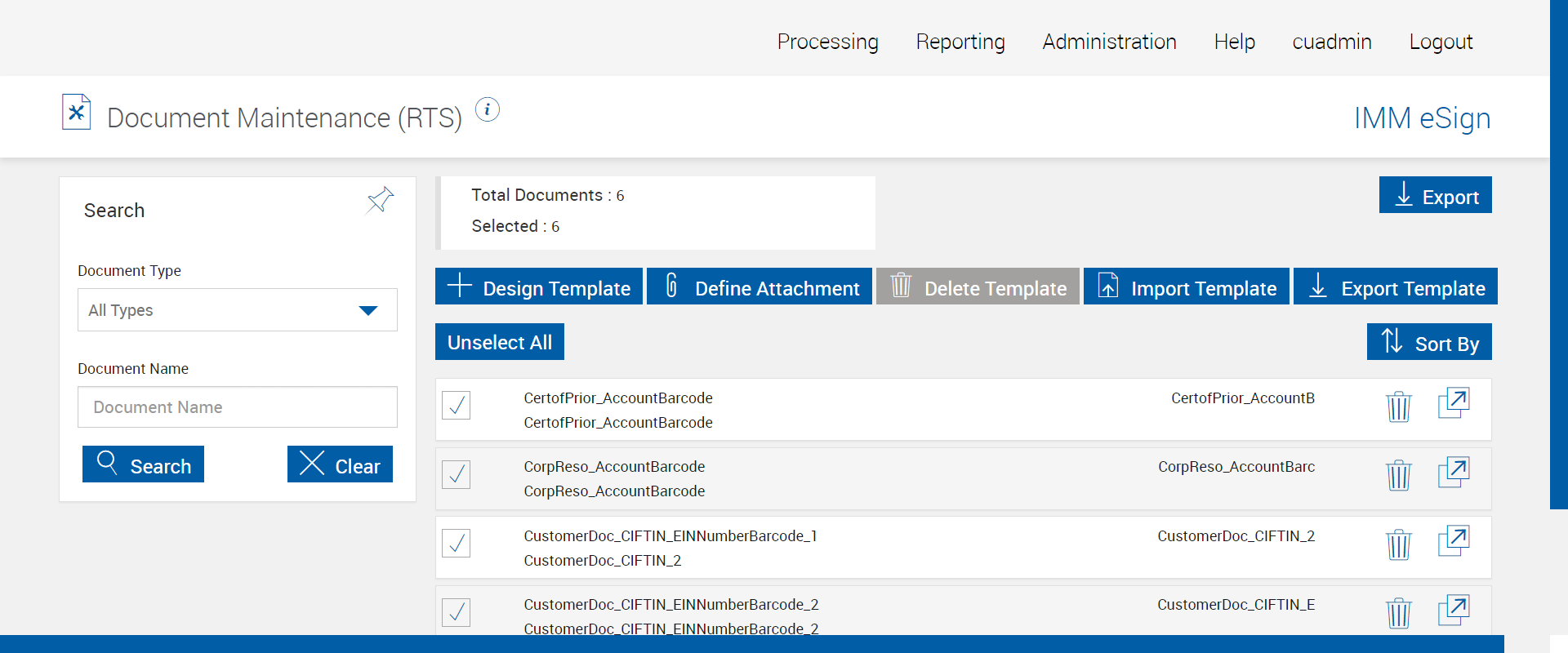Open the Sort By options
Viewport: 1568px width, 653px height.
[x=1428, y=342]
